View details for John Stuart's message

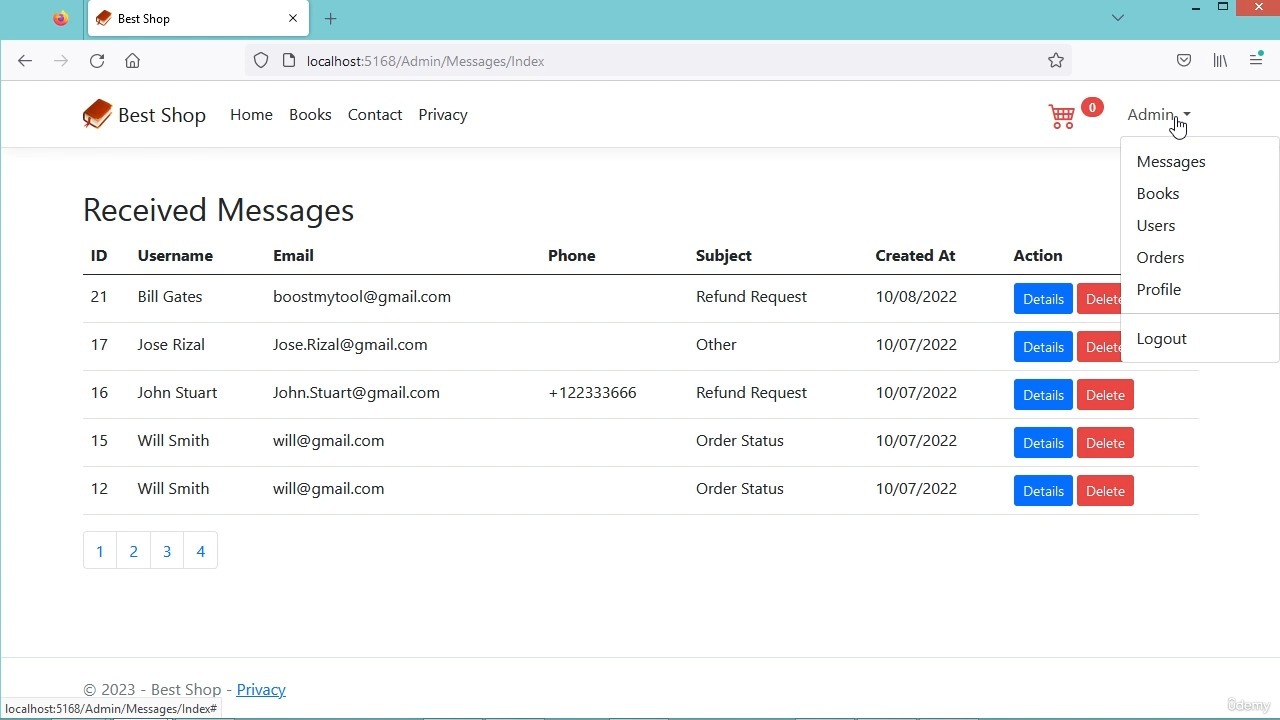[x=1042, y=395]
